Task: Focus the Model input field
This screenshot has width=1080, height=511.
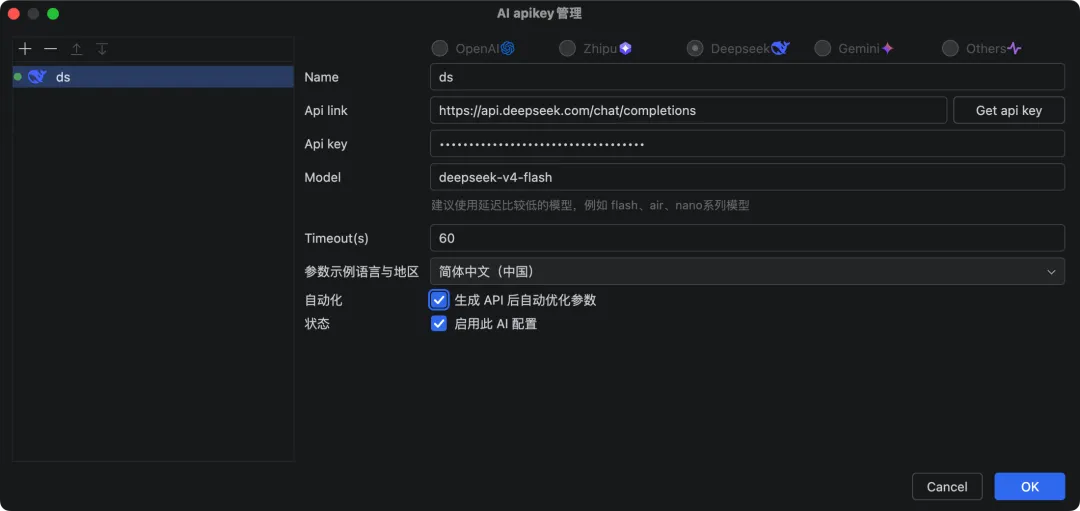Action: tap(747, 177)
